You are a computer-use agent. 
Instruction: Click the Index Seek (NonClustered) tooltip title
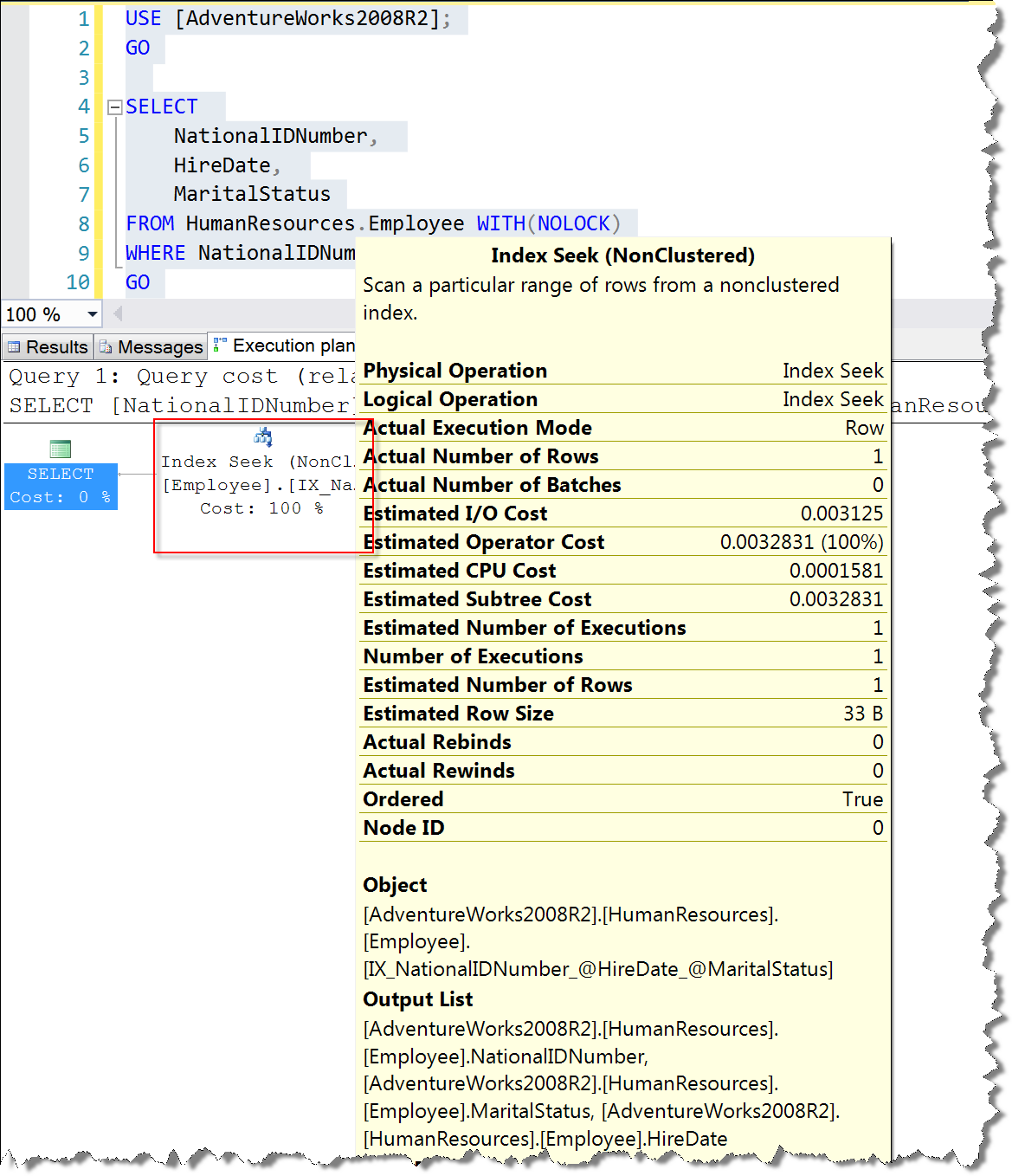(622, 255)
